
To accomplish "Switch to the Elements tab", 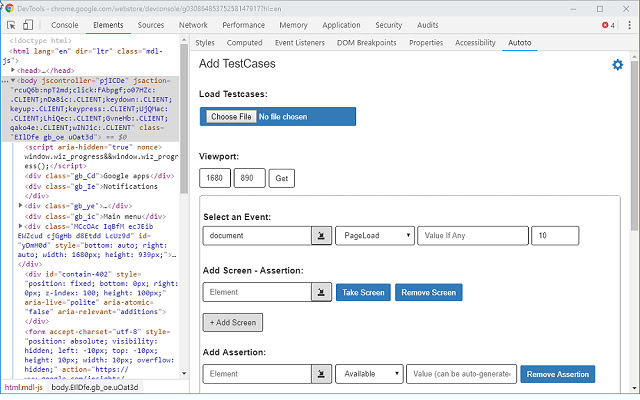I will [x=108, y=25].
